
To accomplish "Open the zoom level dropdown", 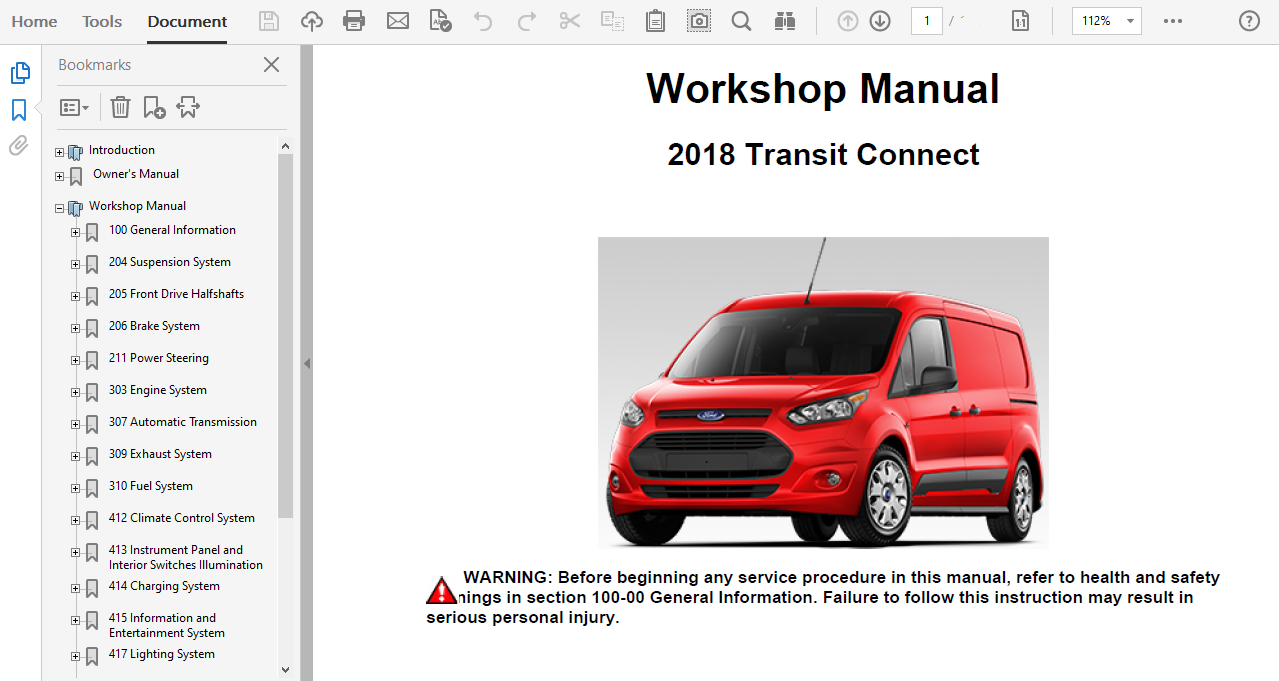I will click(1130, 21).
